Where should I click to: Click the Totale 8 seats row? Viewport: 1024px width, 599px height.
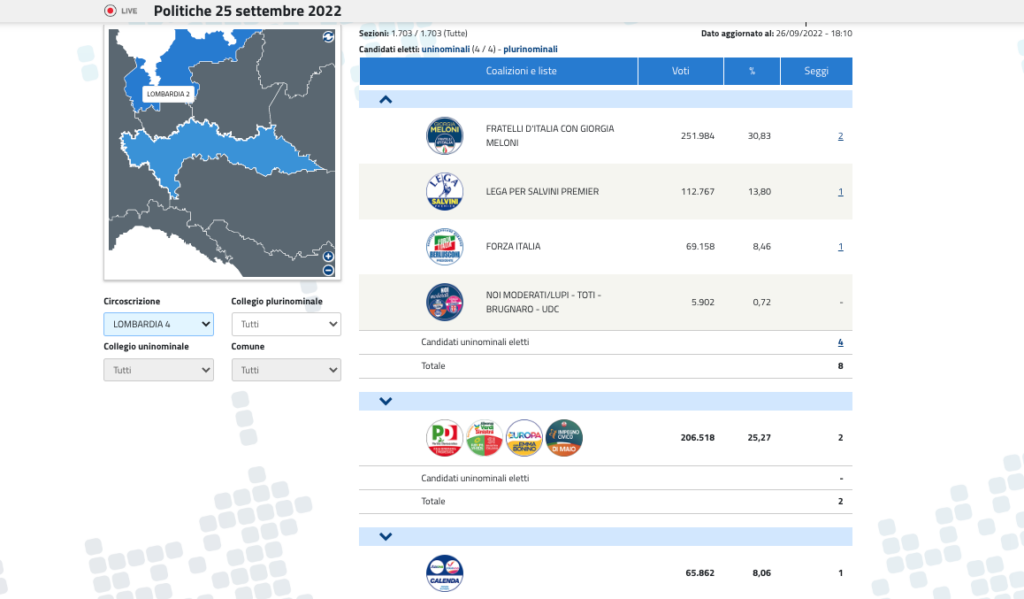tap(605, 366)
